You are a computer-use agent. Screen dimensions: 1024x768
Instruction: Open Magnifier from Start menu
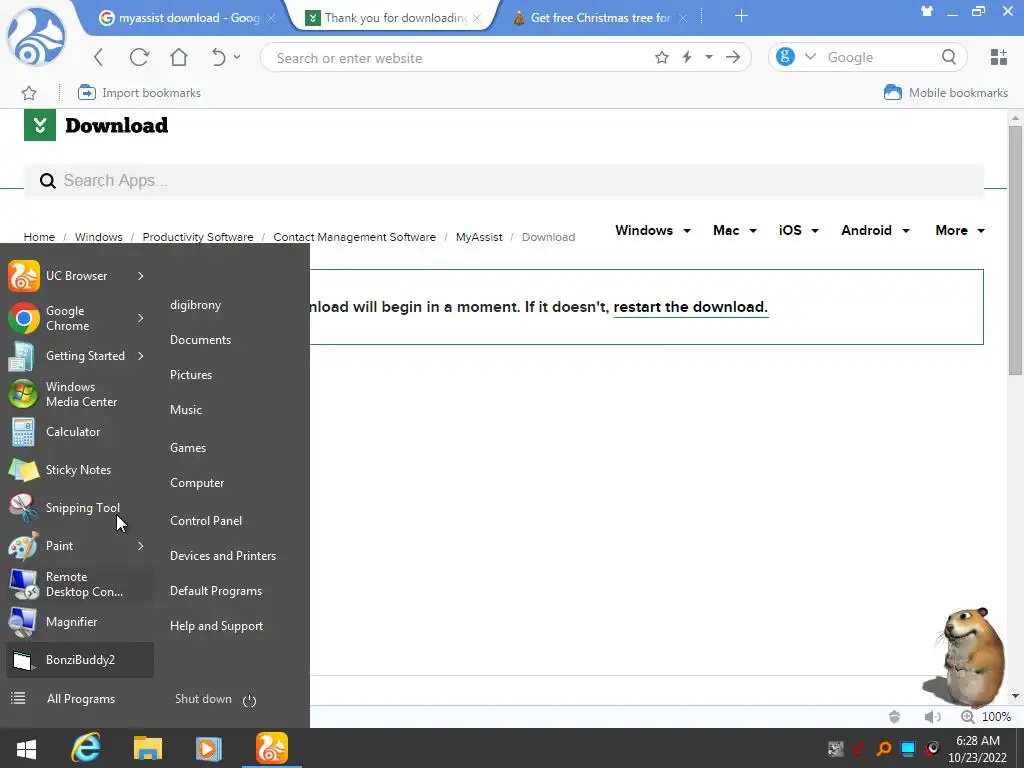point(80,622)
